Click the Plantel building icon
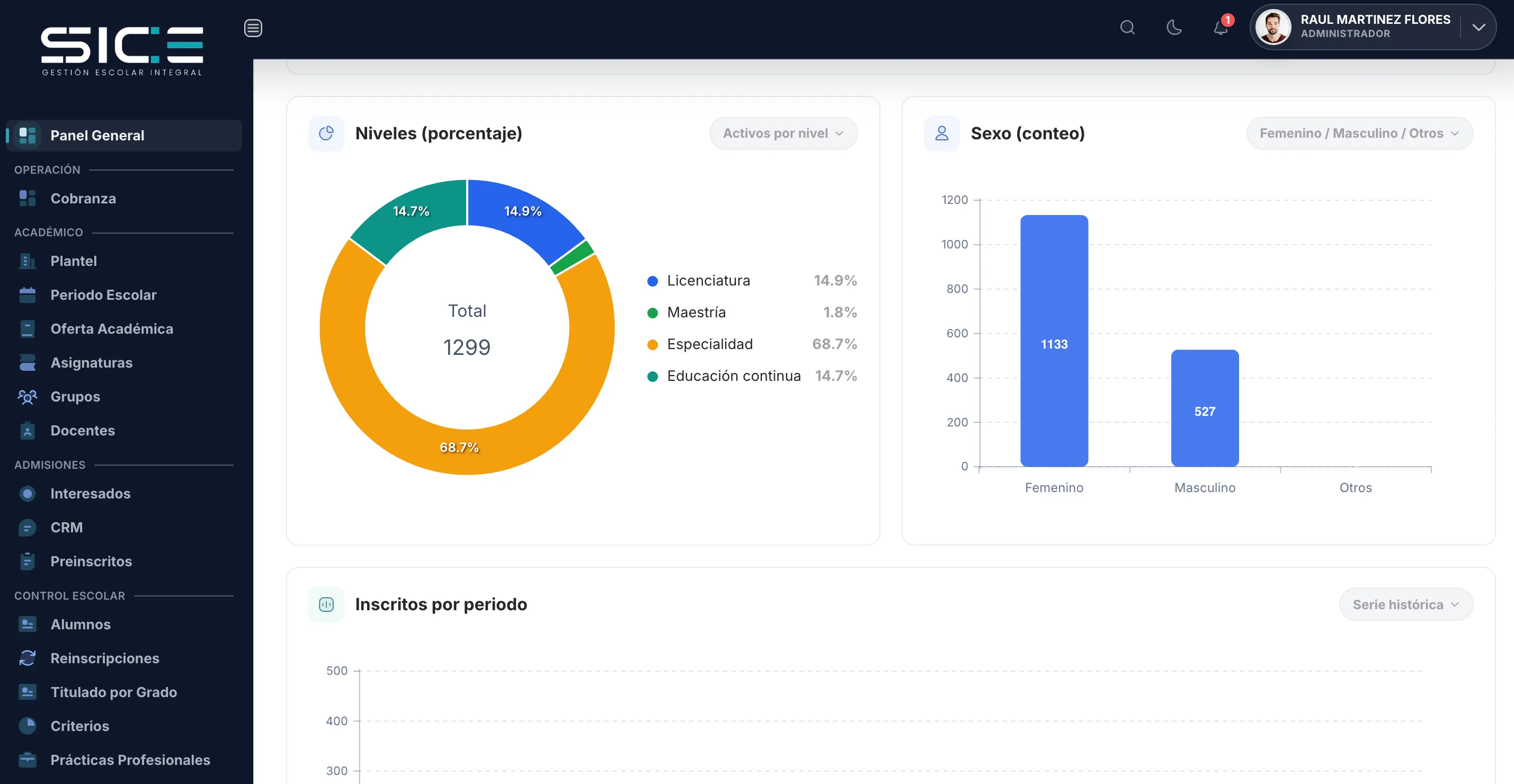 (27, 261)
